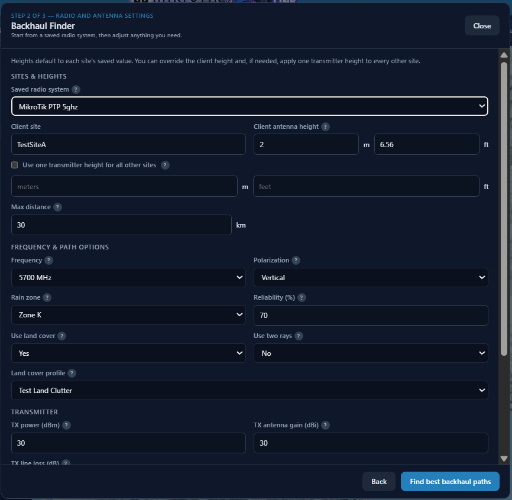Show Polarization help icon

[x=296, y=260]
